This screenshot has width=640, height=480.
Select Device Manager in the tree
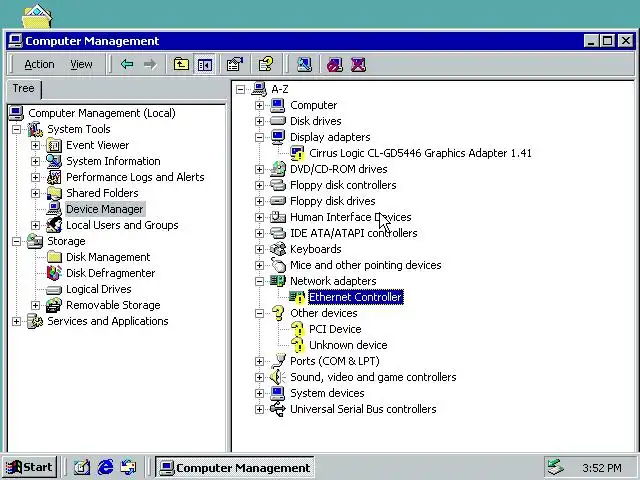104,209
